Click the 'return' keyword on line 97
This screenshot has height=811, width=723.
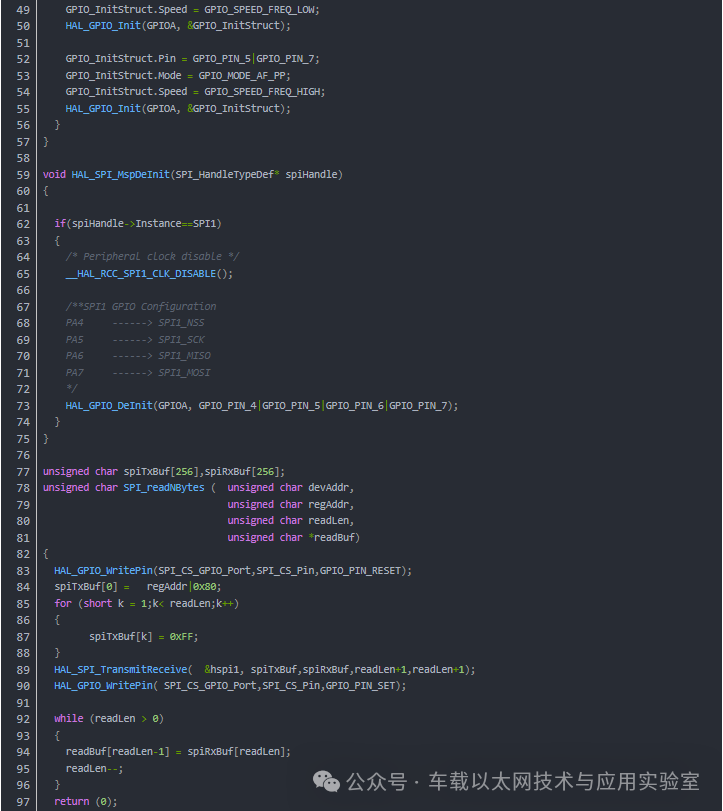click(x=72, y=801)
